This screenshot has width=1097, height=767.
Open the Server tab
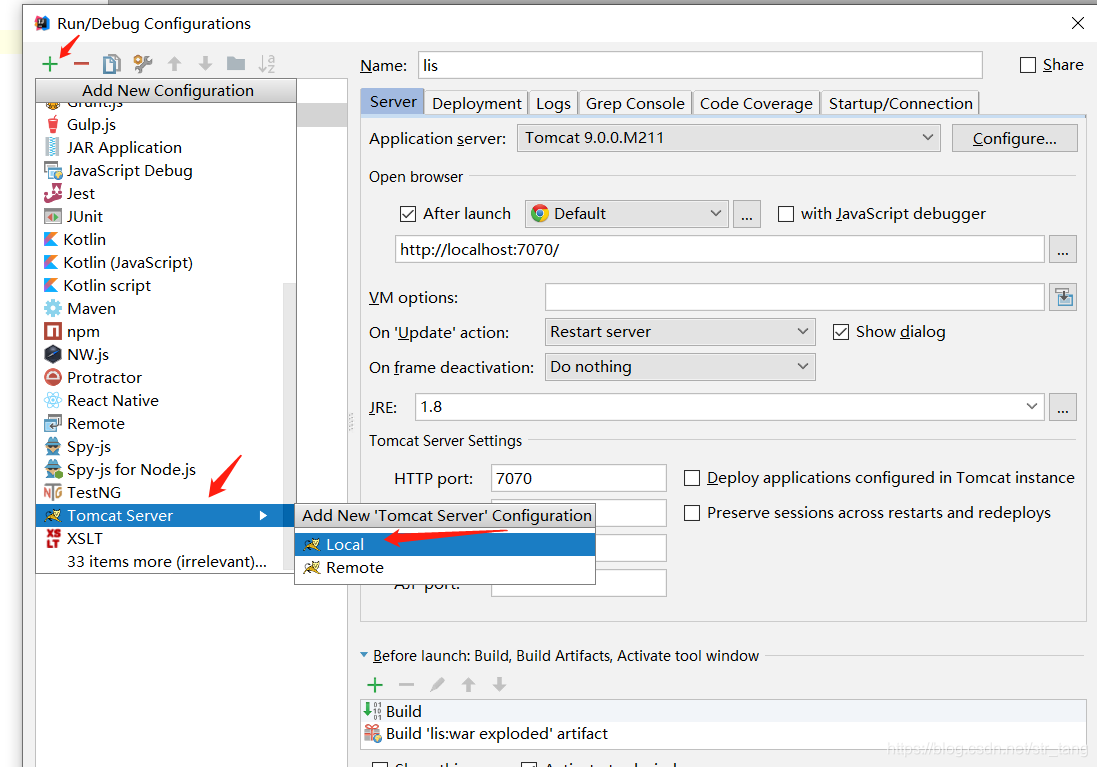(392, 102)
